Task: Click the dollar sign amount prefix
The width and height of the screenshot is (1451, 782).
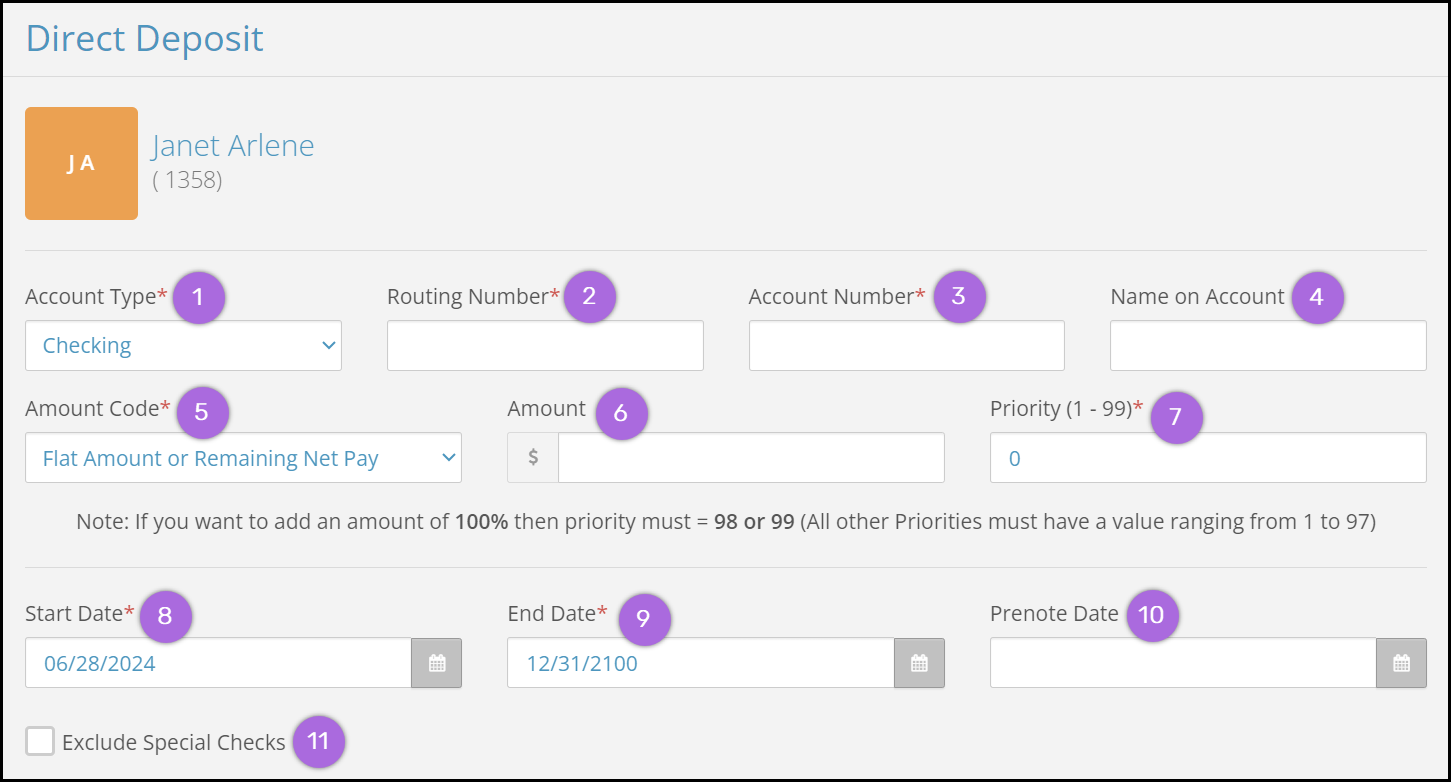Action: pos(533,458)
